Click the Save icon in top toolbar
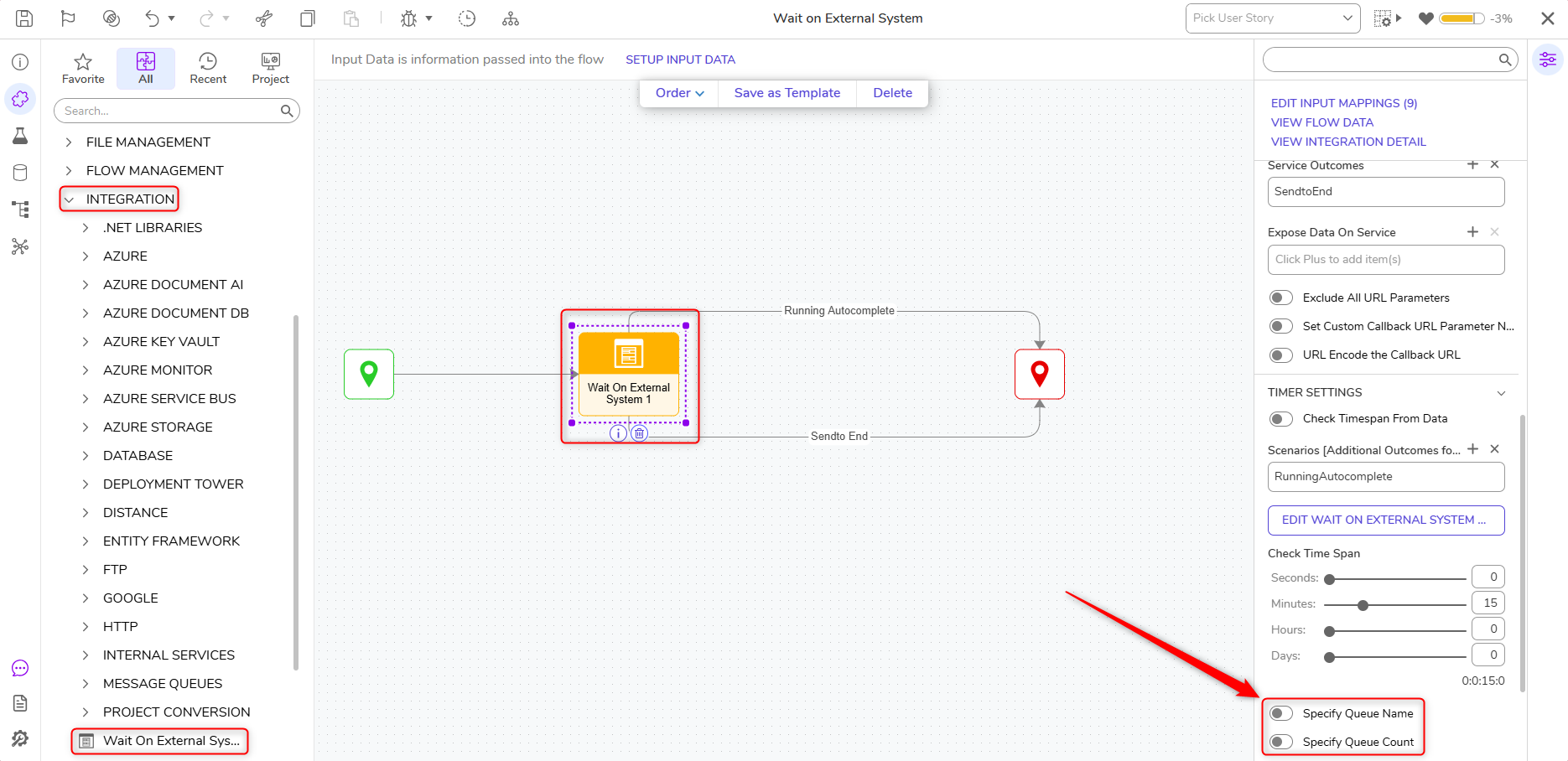 tap(24, 18)
